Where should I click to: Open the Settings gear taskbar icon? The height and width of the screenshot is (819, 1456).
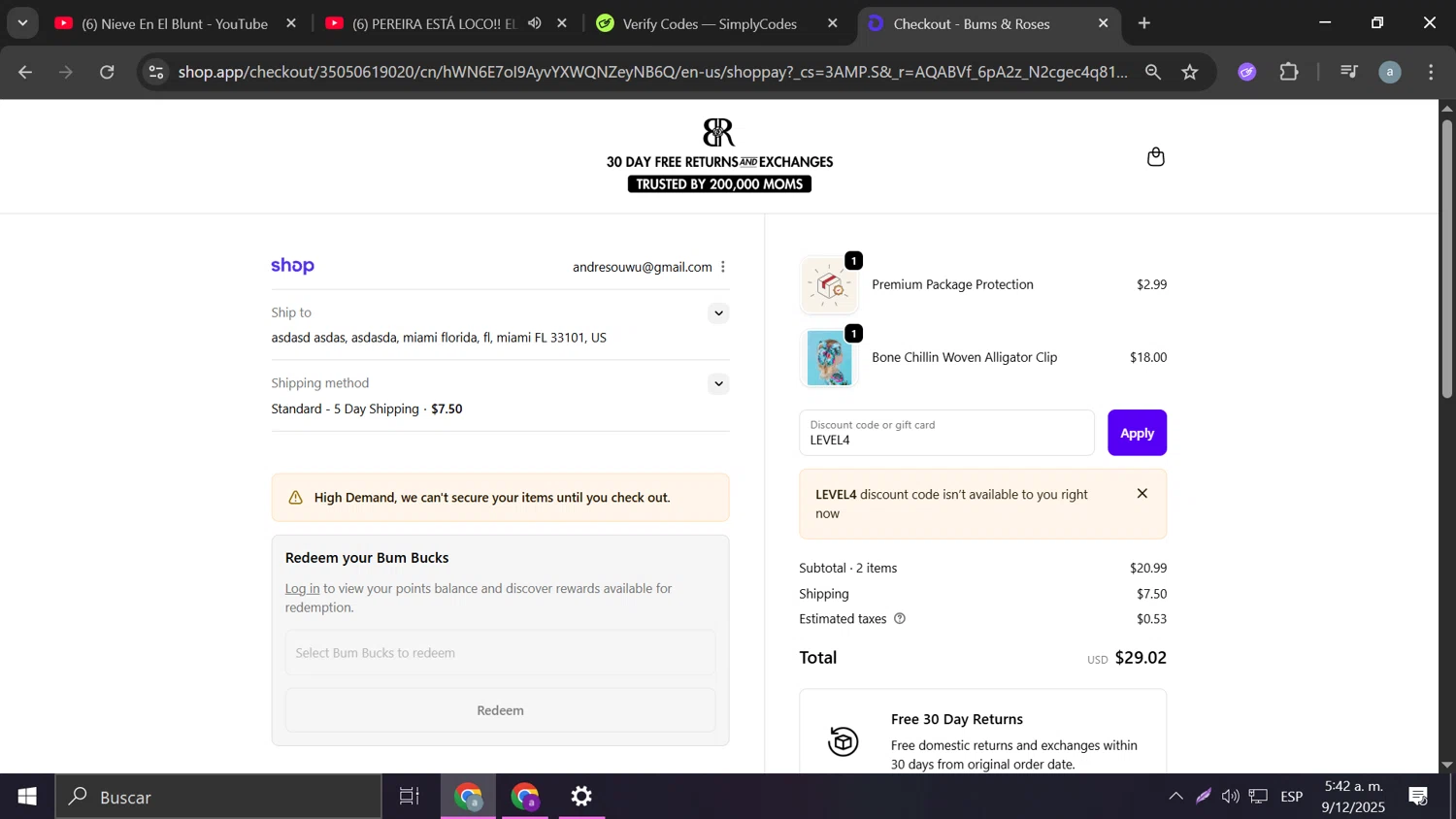tap(581, 797)
